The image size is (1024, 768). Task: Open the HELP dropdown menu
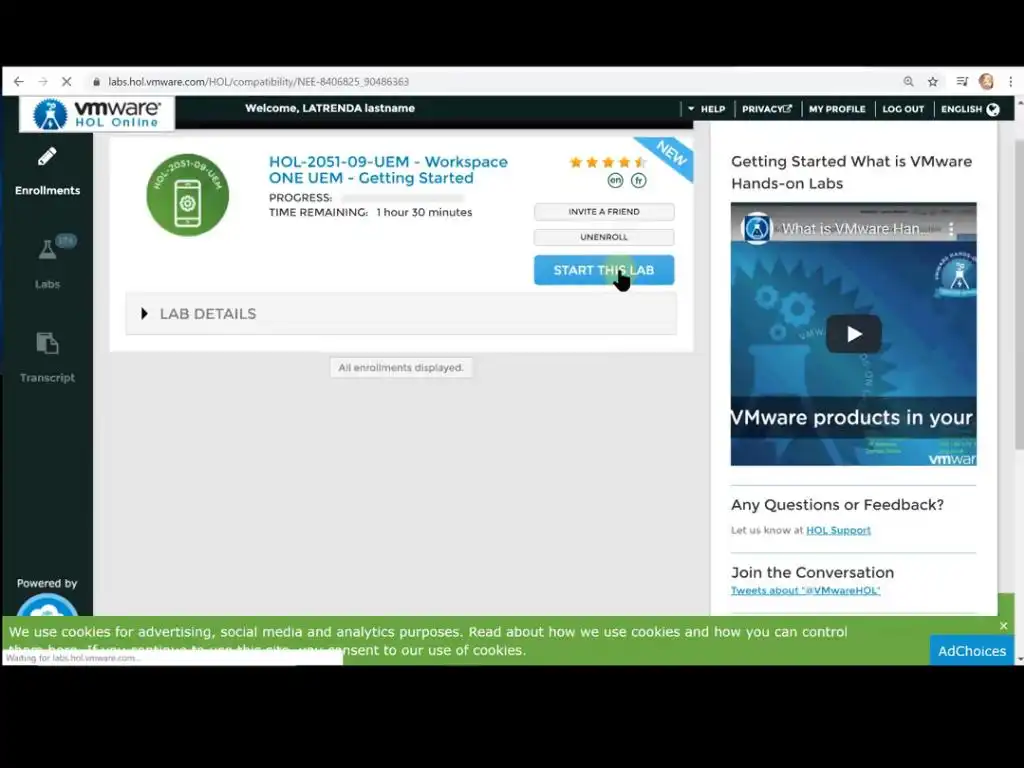pos(707,109)
